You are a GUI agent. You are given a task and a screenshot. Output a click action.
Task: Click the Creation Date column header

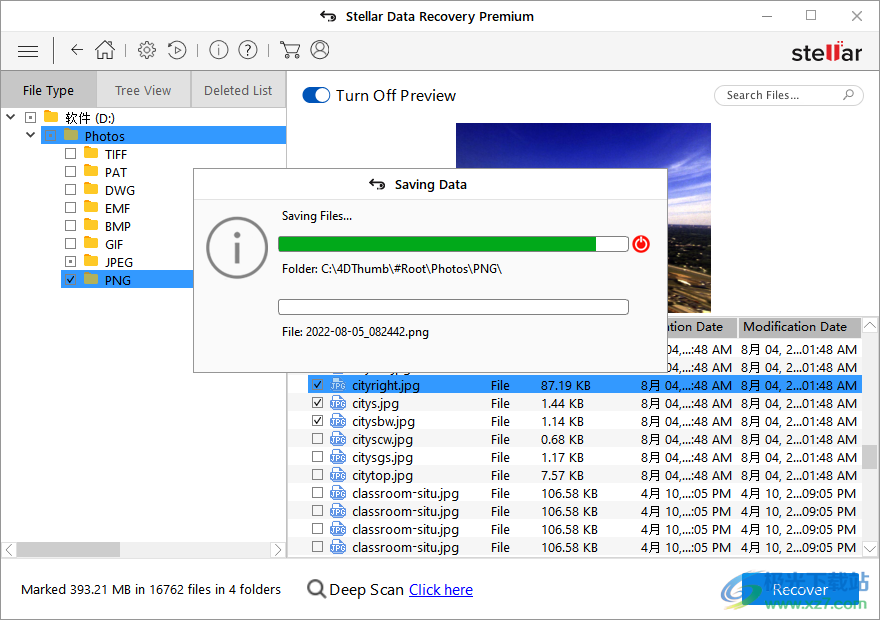coord(700,327)
